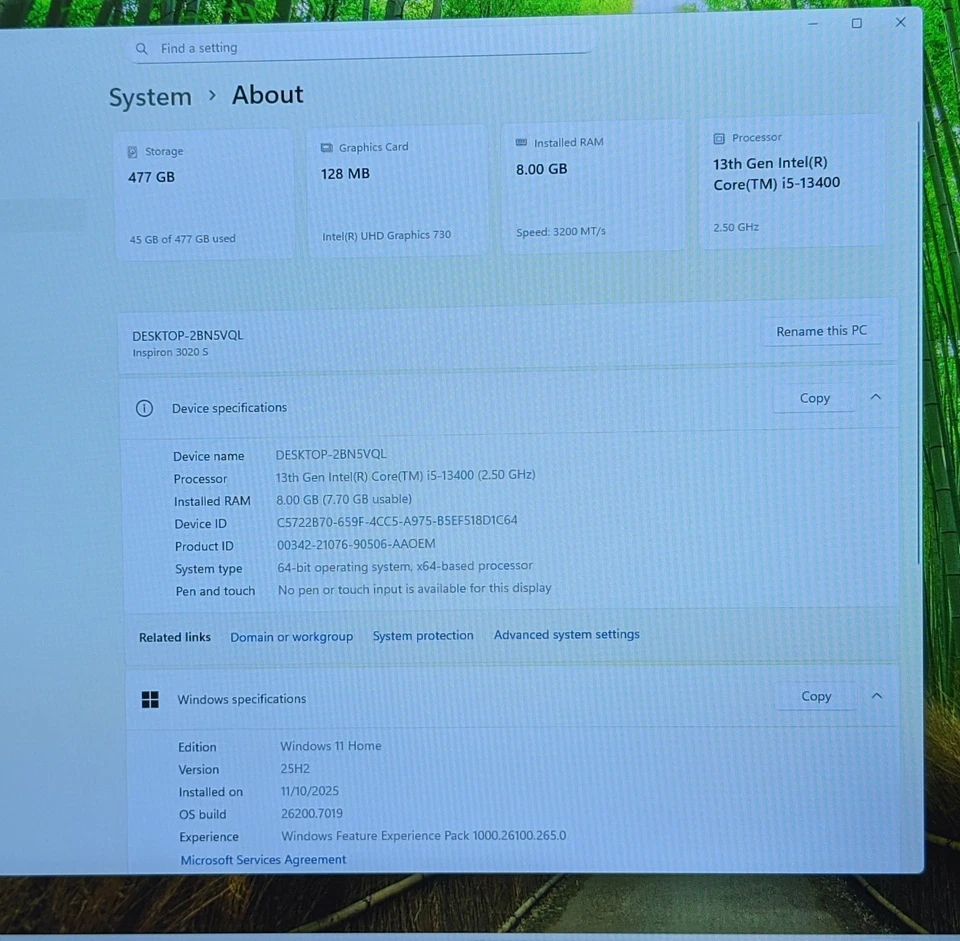Open Domain or workgroup link

click(291, 637)
